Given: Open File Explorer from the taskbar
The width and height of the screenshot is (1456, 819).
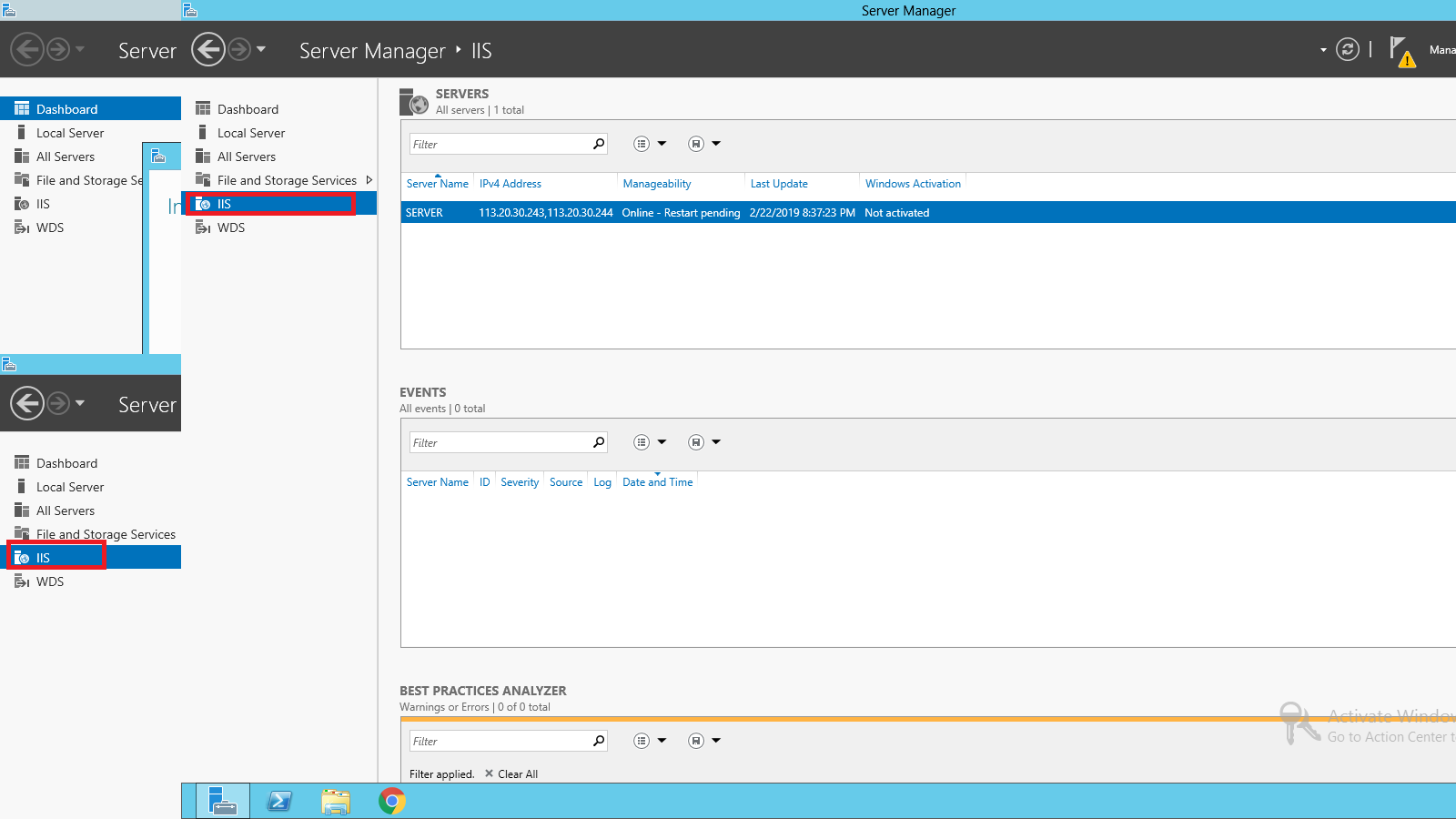Looking at the screenshot, I should click(336, 801).
